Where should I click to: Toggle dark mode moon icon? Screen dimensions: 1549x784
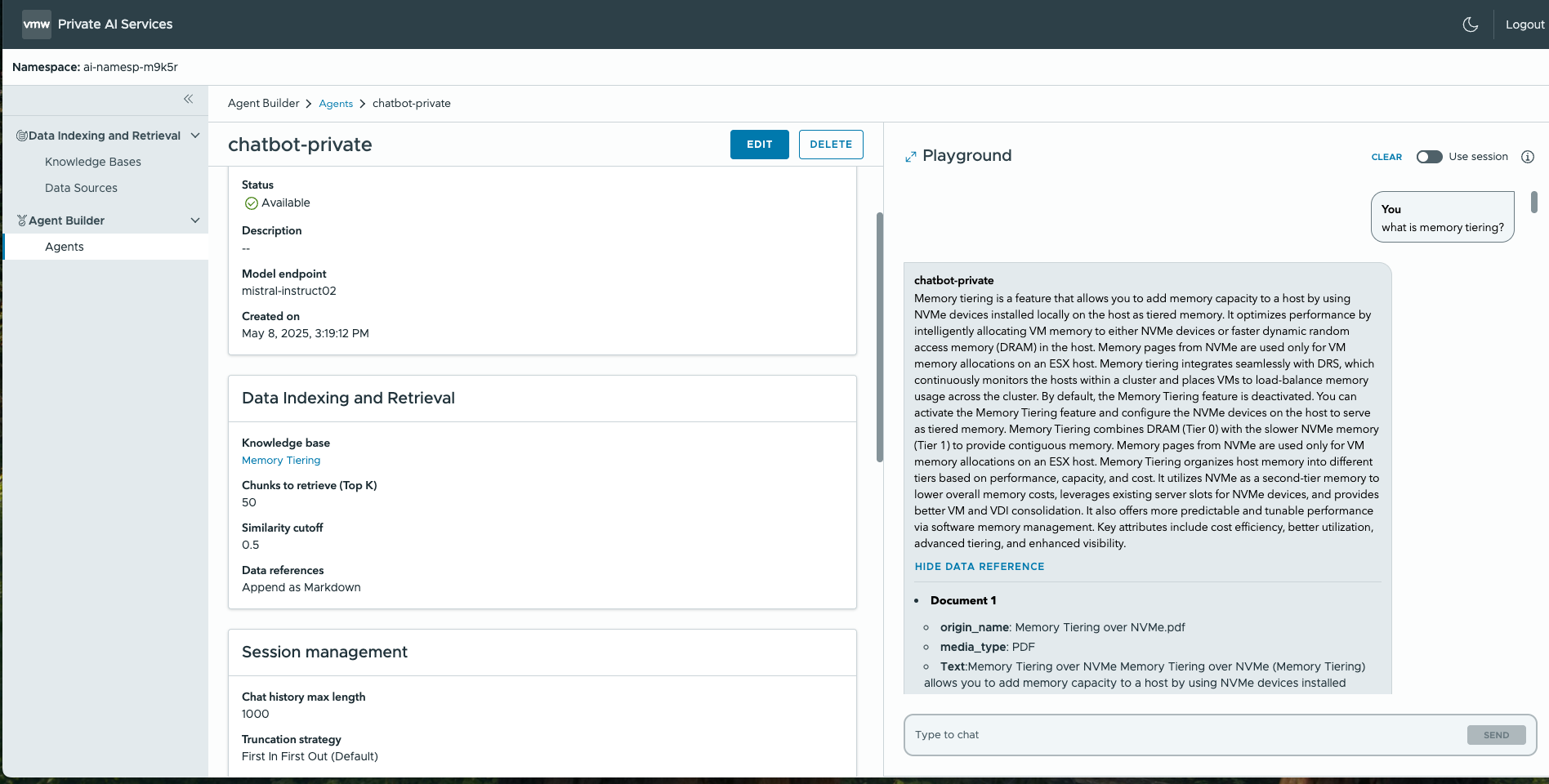pyautogui.click(x=1470, y=24)
